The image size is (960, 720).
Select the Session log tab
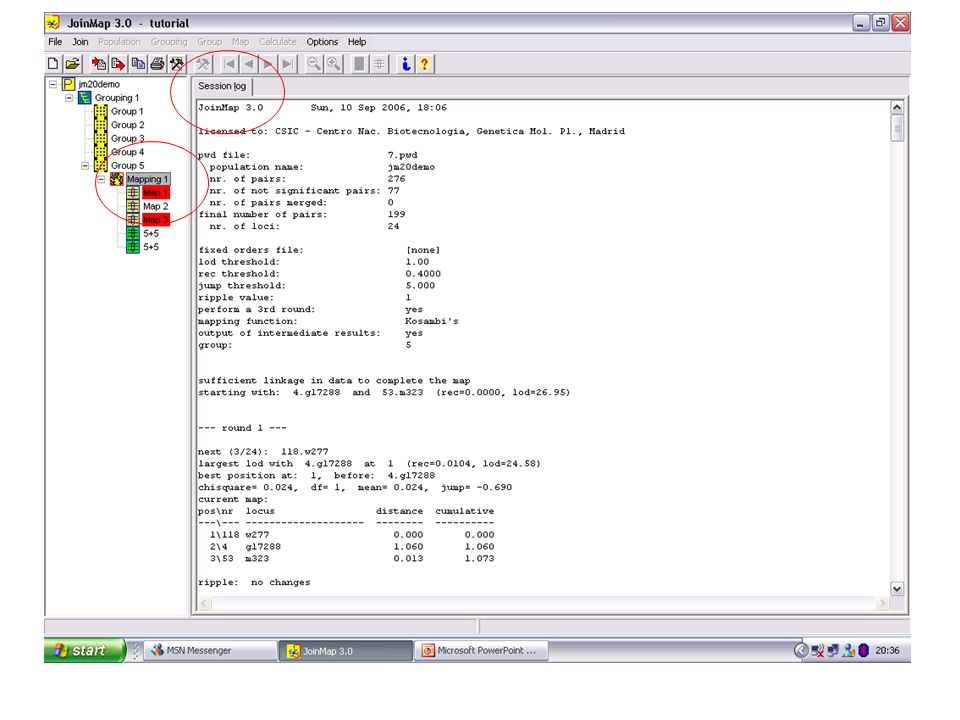point(222,86)
